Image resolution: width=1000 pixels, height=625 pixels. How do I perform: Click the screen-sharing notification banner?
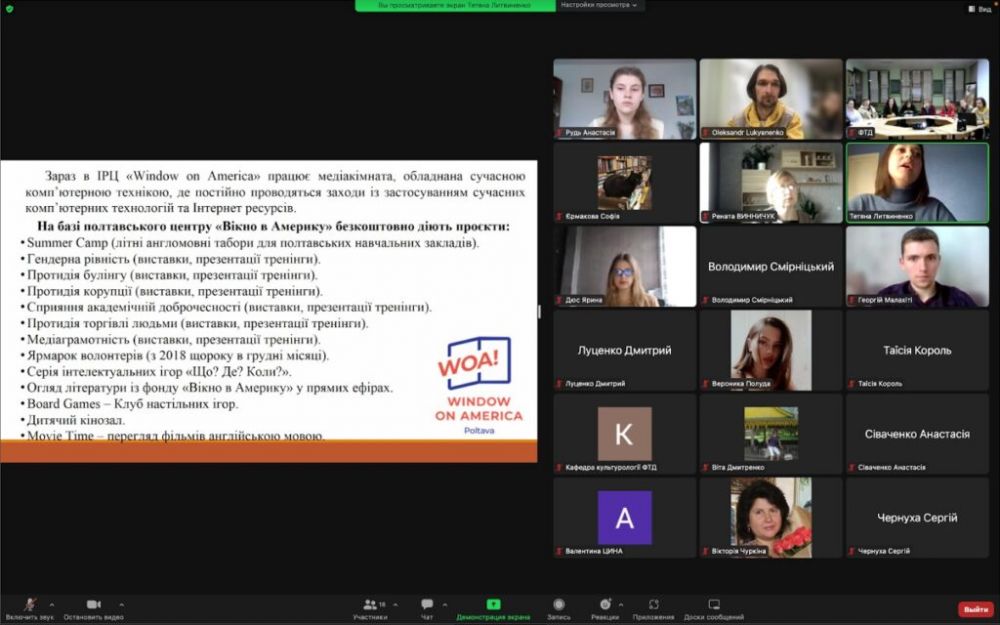click(x=455, y=5)
